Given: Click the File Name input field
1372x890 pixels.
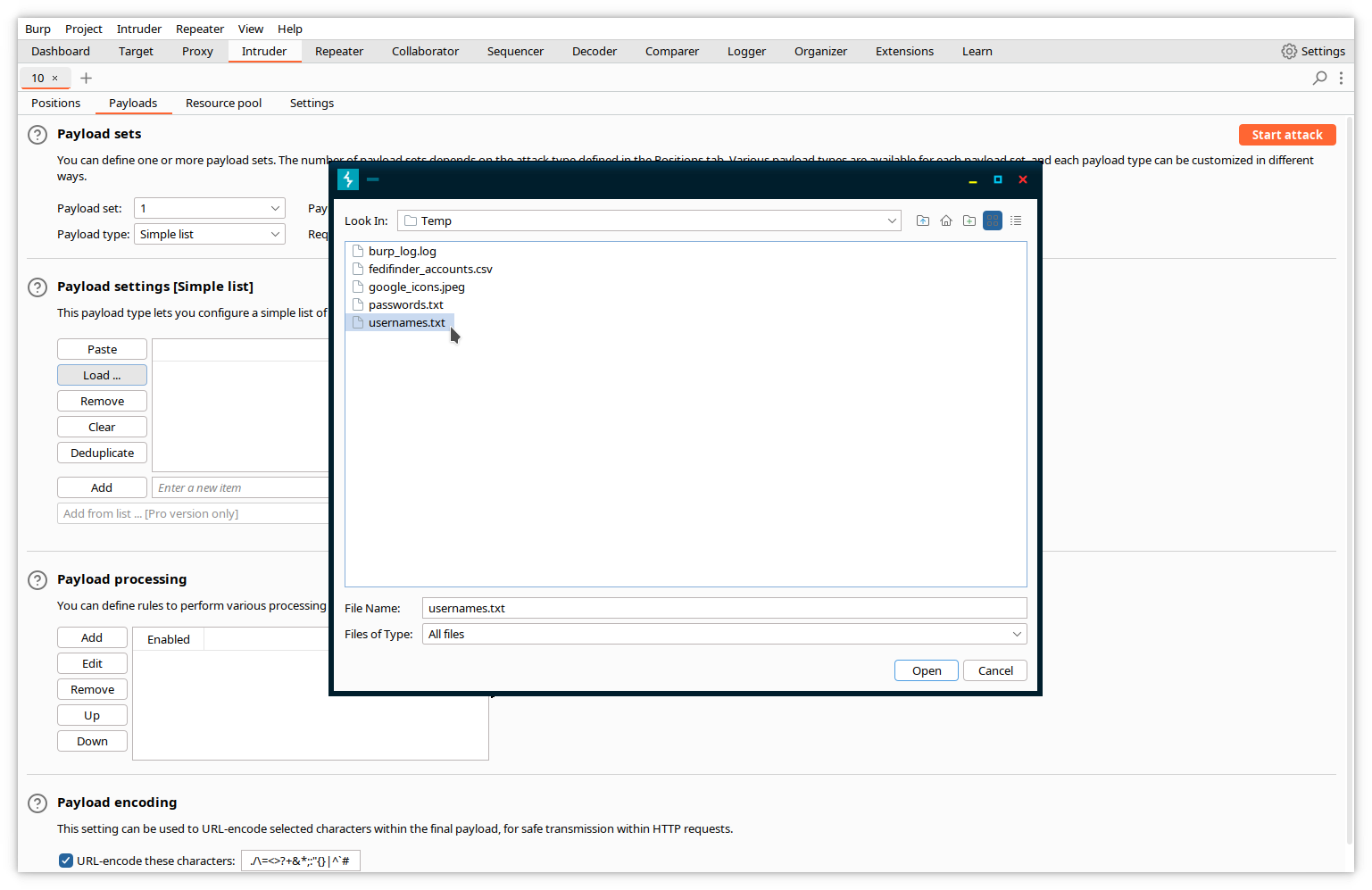Looking at the screenshot, I should coord(723,608).
